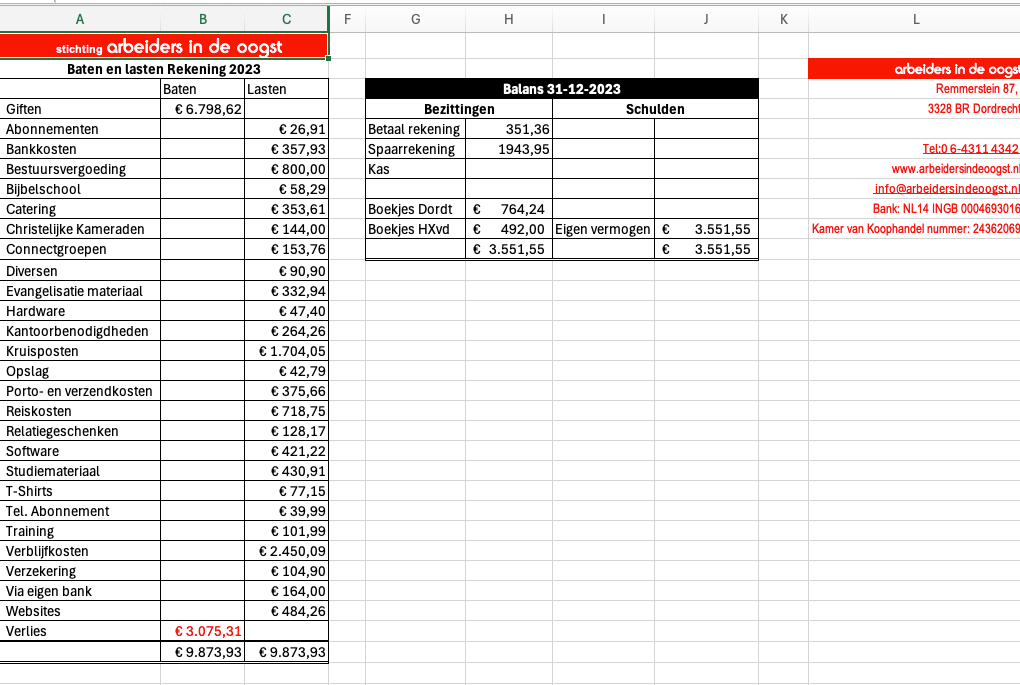Click the 'Giften' row label
Screen dimensions: 1020x685
[x=23, y=109]
